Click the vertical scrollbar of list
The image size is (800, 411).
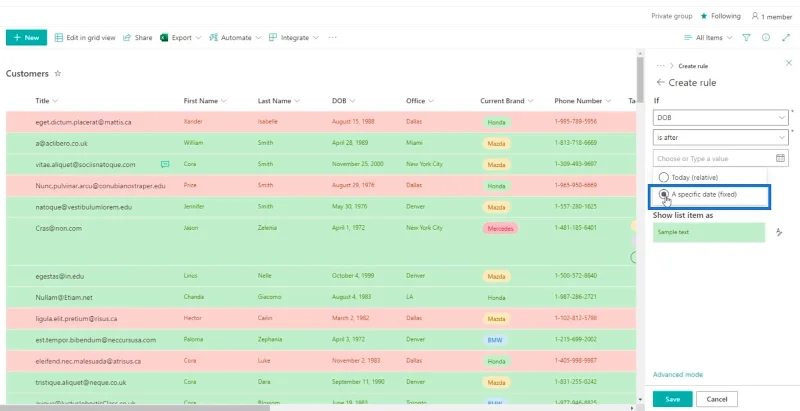(640, 82)
